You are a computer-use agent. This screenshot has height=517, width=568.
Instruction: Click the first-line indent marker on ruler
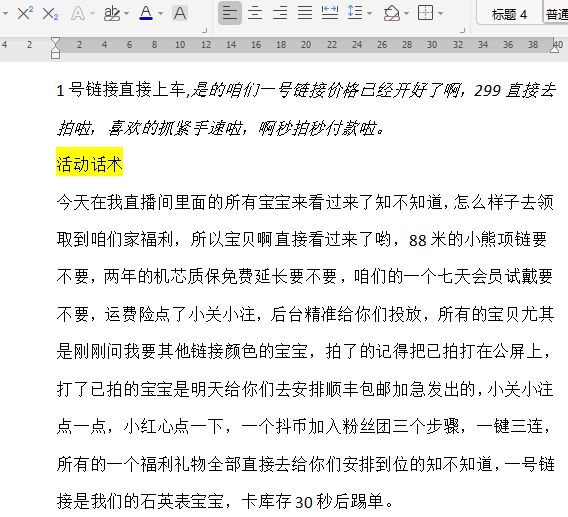click(55, 41)
